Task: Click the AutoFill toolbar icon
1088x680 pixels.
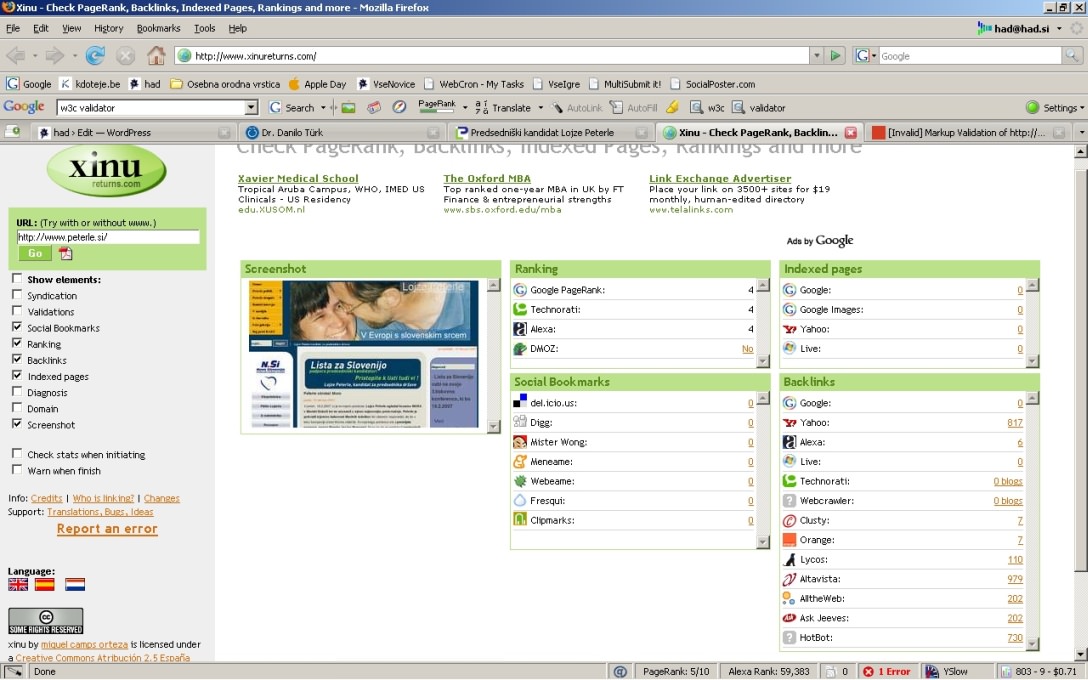Action: (x=634, y=108)
